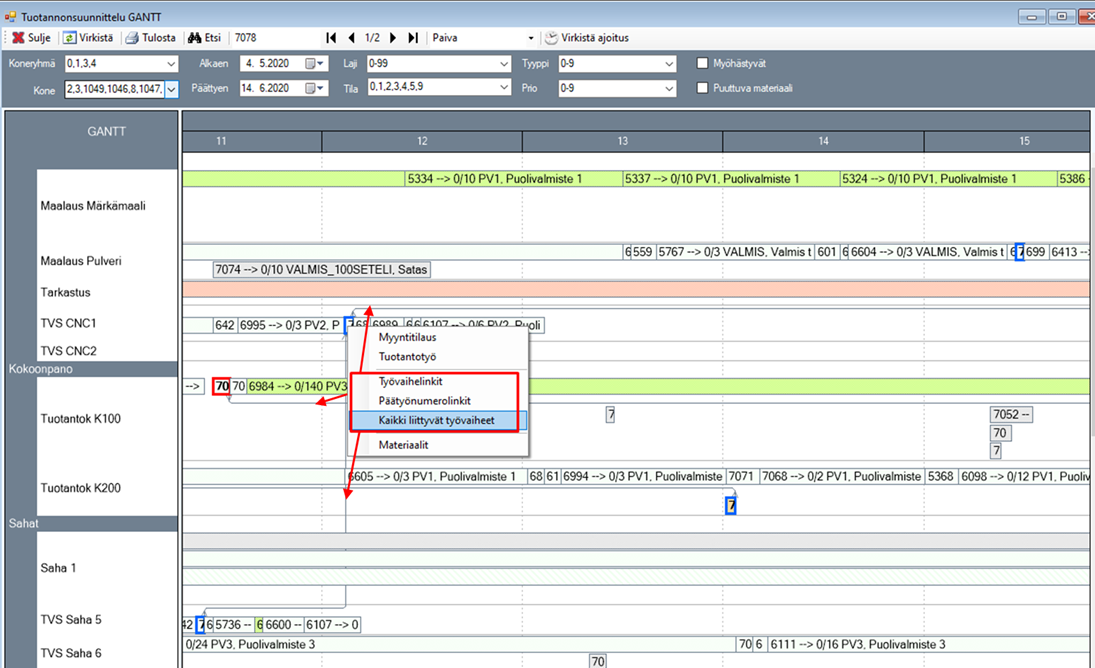Image resolution: width=1095 pixels, height=668 pixels.
Task: Click day 14 in the timeline header
Action: (823, 141)
